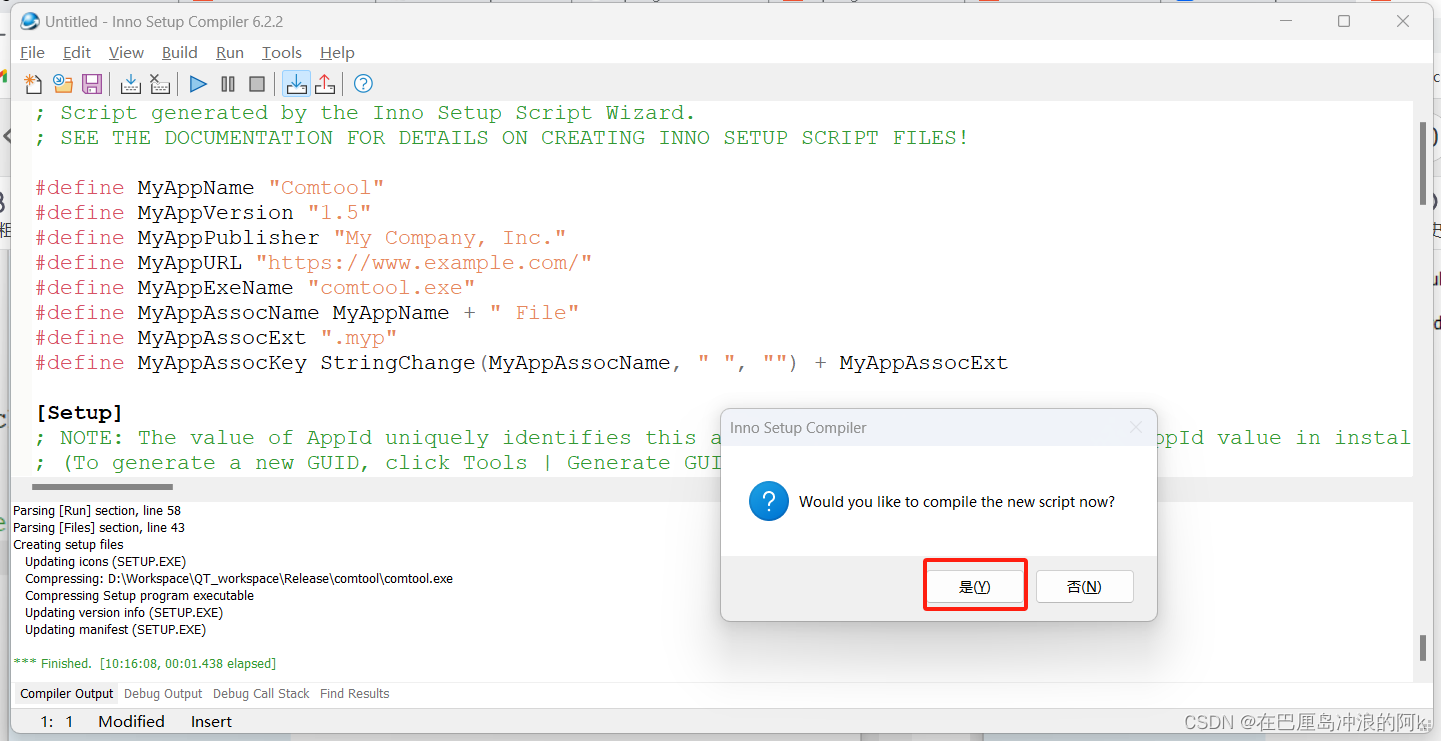
Task: Open the Tools menu
Action: pos(281,52)
